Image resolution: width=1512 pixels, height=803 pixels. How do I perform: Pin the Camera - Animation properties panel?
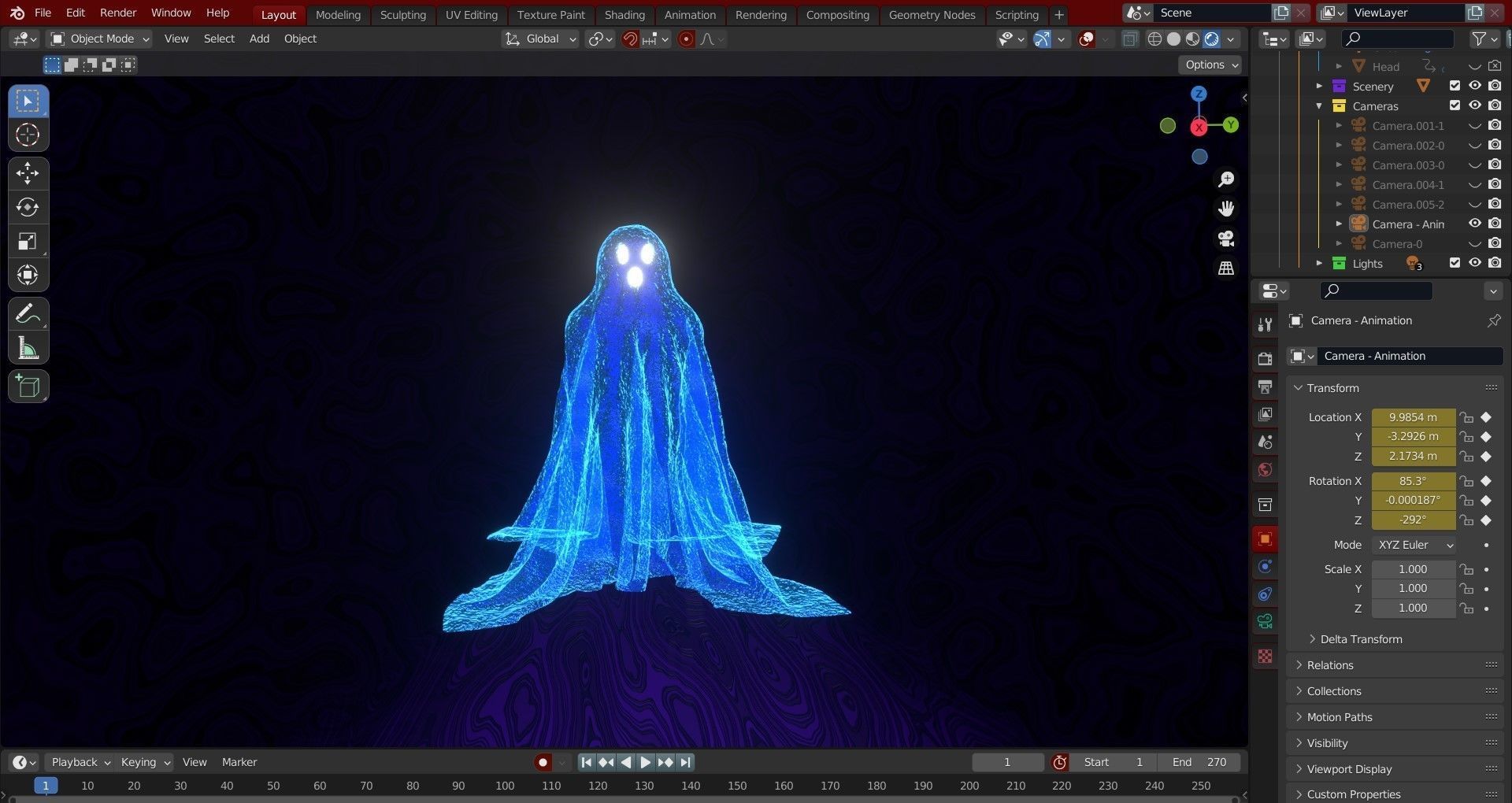[x=1493, y=320]
